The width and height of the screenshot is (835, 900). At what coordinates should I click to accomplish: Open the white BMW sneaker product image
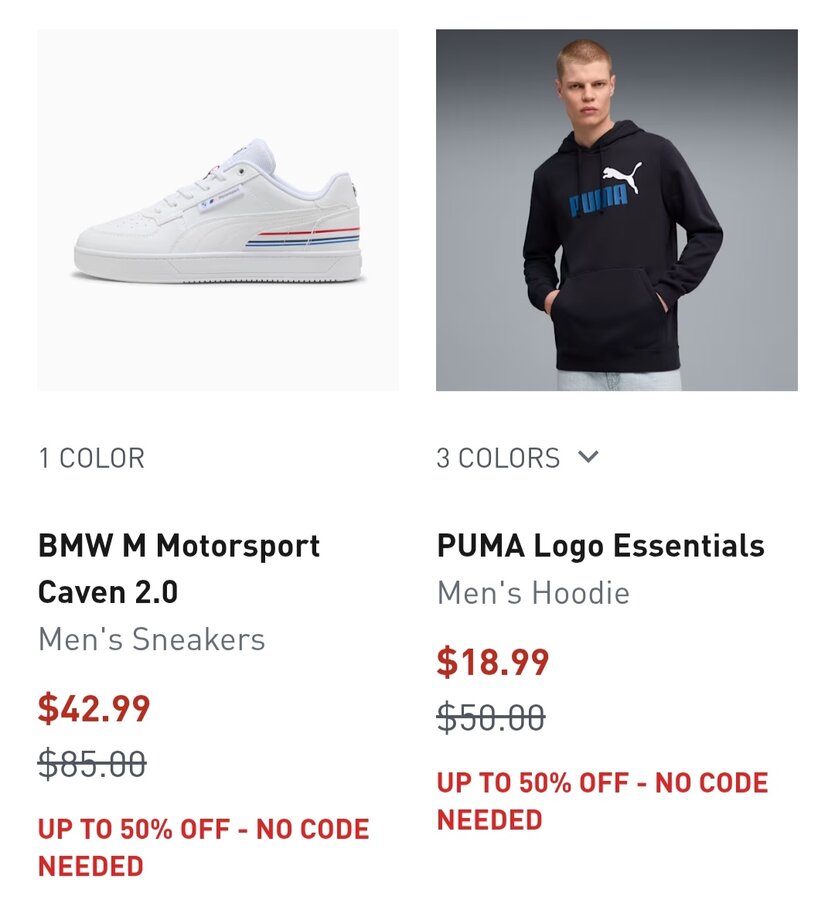pyautogui.click(x=218, y=210)
